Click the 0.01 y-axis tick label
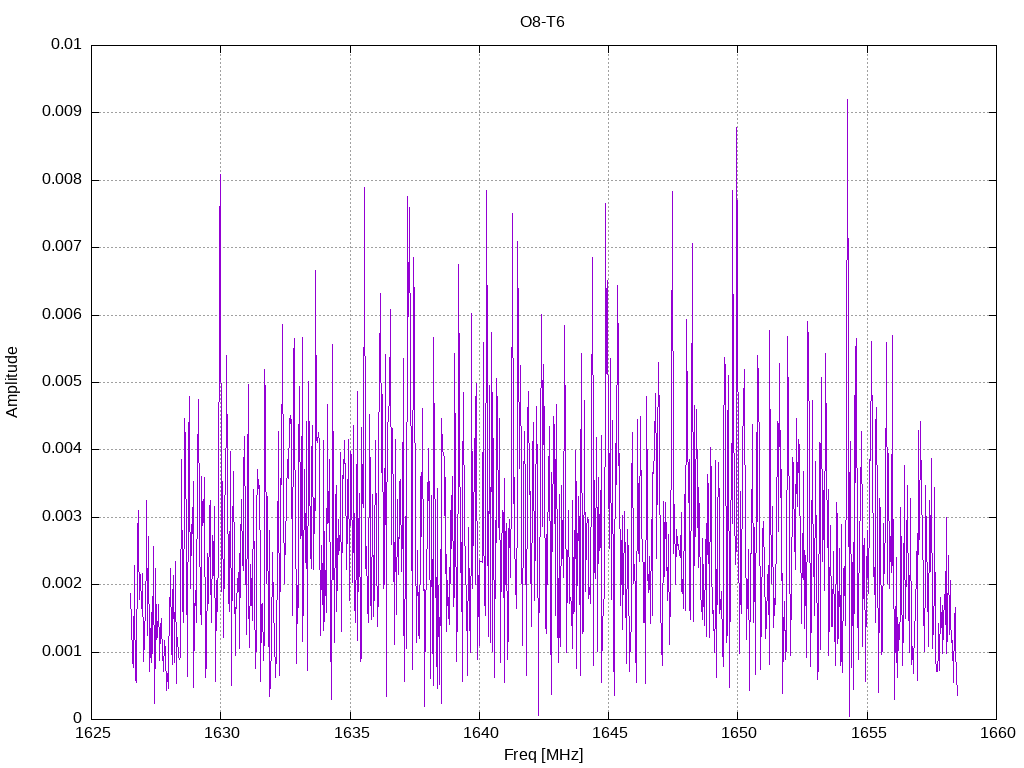Image resolution: width=1024 pixels, height=768 pixels. point(67,44)
